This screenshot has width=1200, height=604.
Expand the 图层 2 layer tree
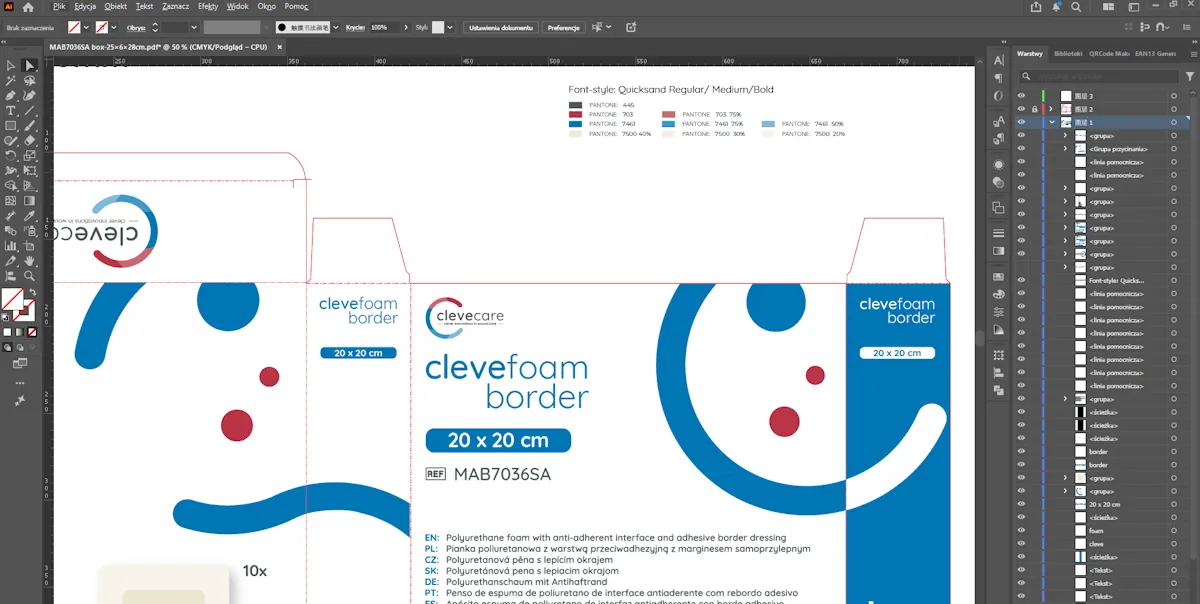pyautogui.click(x=1051, y=109)
